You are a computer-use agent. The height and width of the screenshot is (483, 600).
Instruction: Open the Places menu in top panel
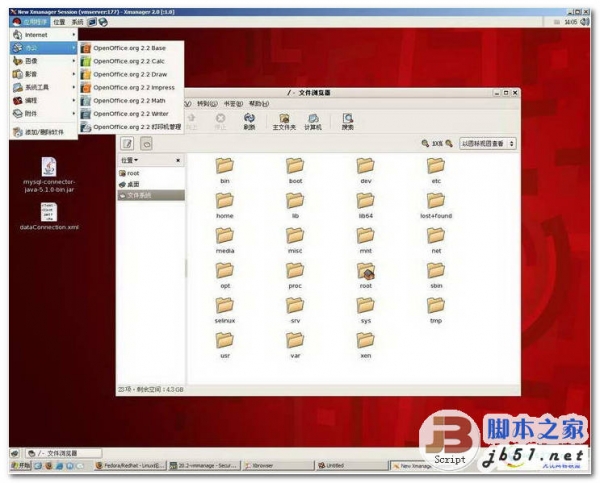pos(59,22)
